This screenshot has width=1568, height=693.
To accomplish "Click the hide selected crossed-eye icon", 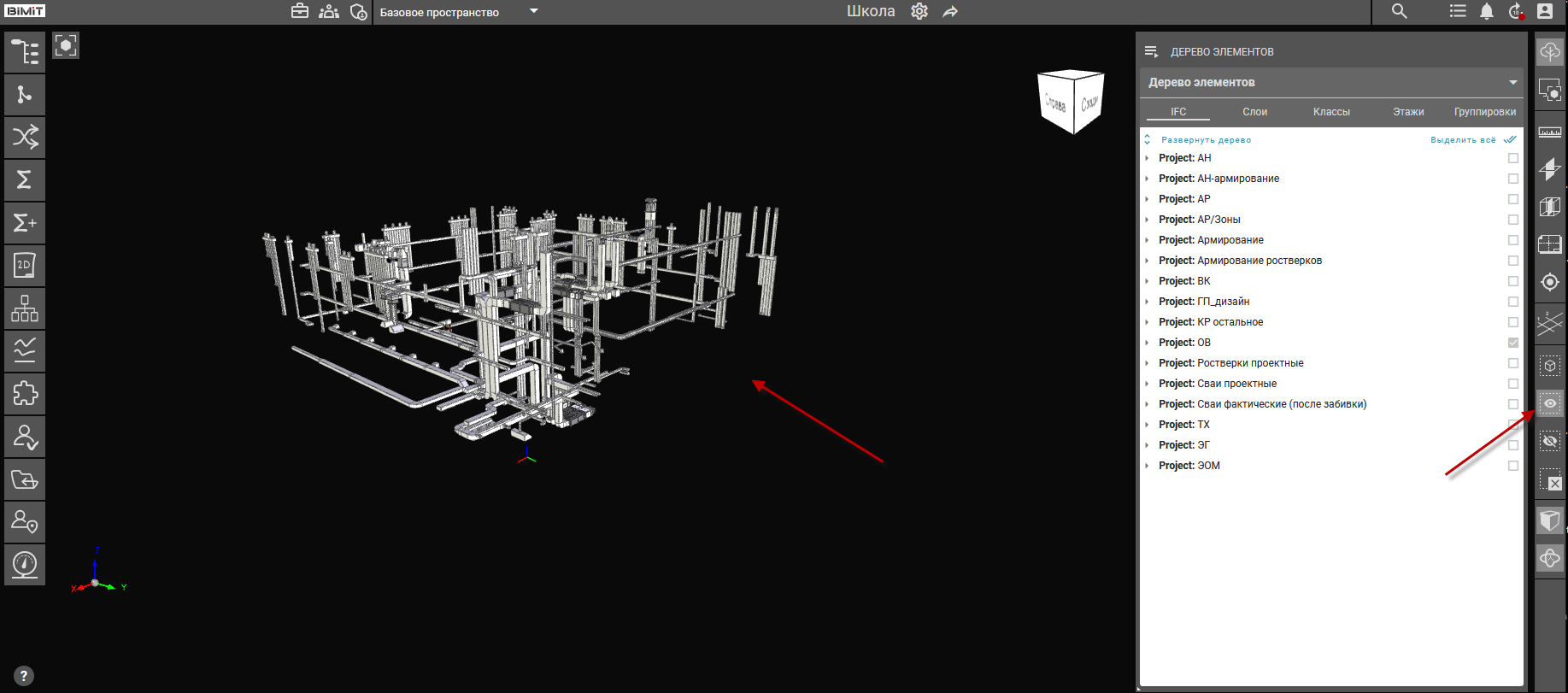I will (1549, 441).
